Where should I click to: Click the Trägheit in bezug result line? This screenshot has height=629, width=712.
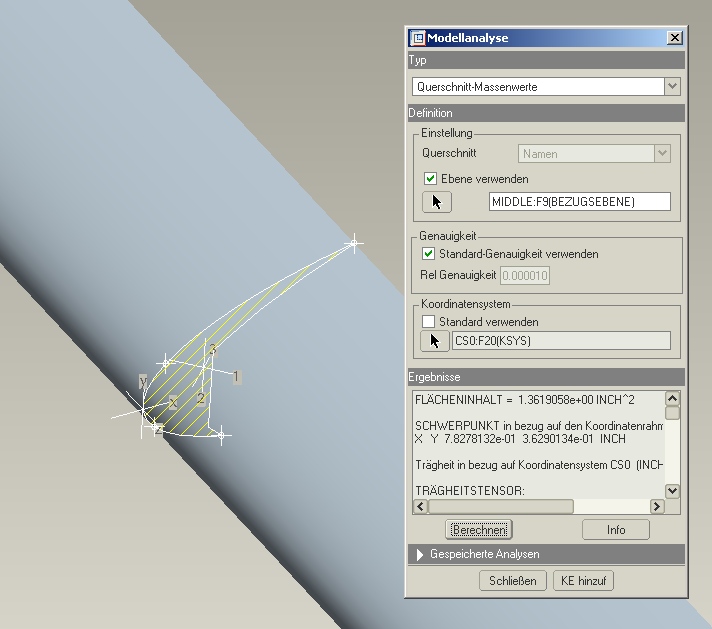[x=539, y=465]
